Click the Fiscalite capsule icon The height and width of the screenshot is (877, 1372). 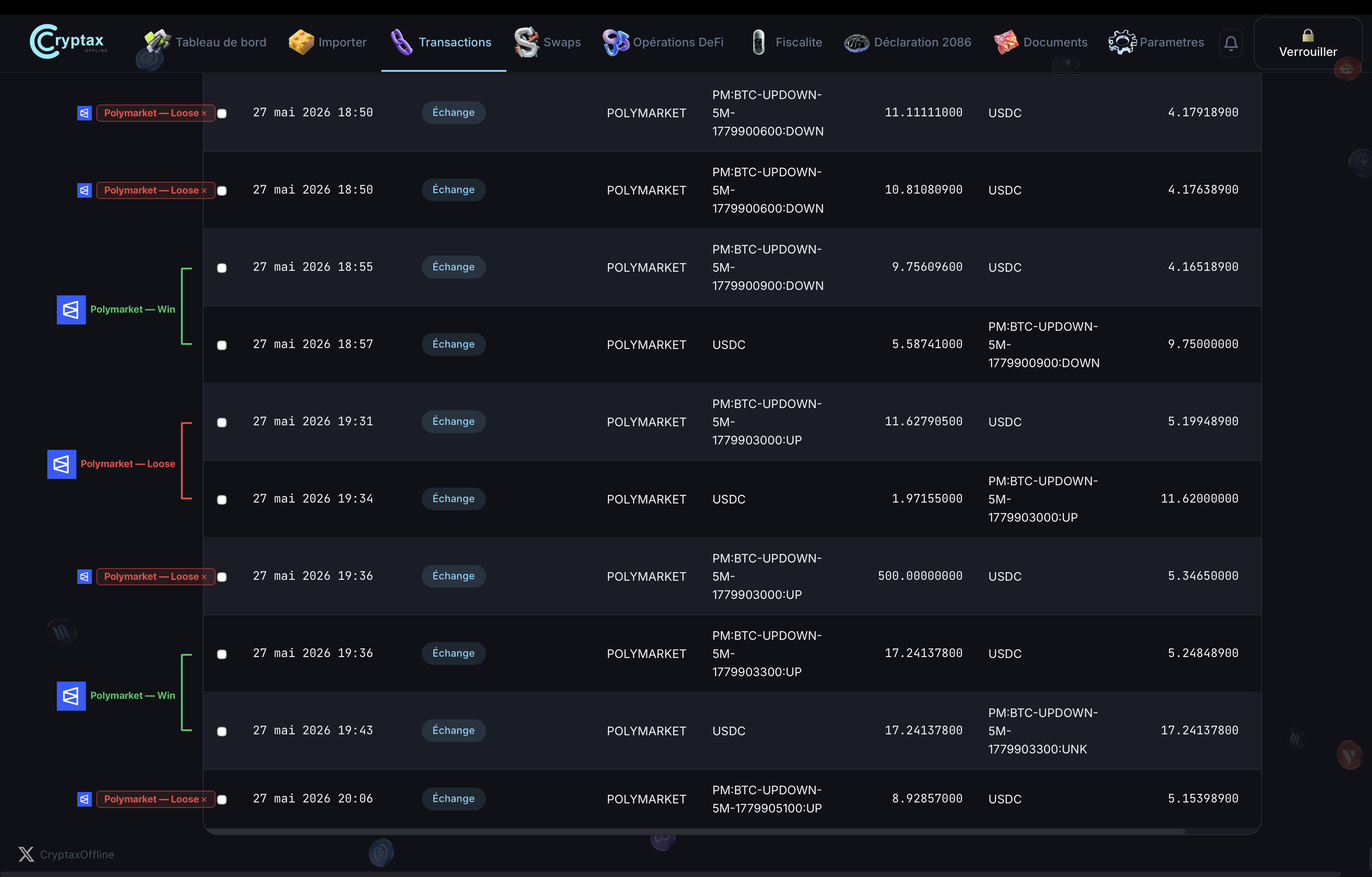(x=758, y=41)
